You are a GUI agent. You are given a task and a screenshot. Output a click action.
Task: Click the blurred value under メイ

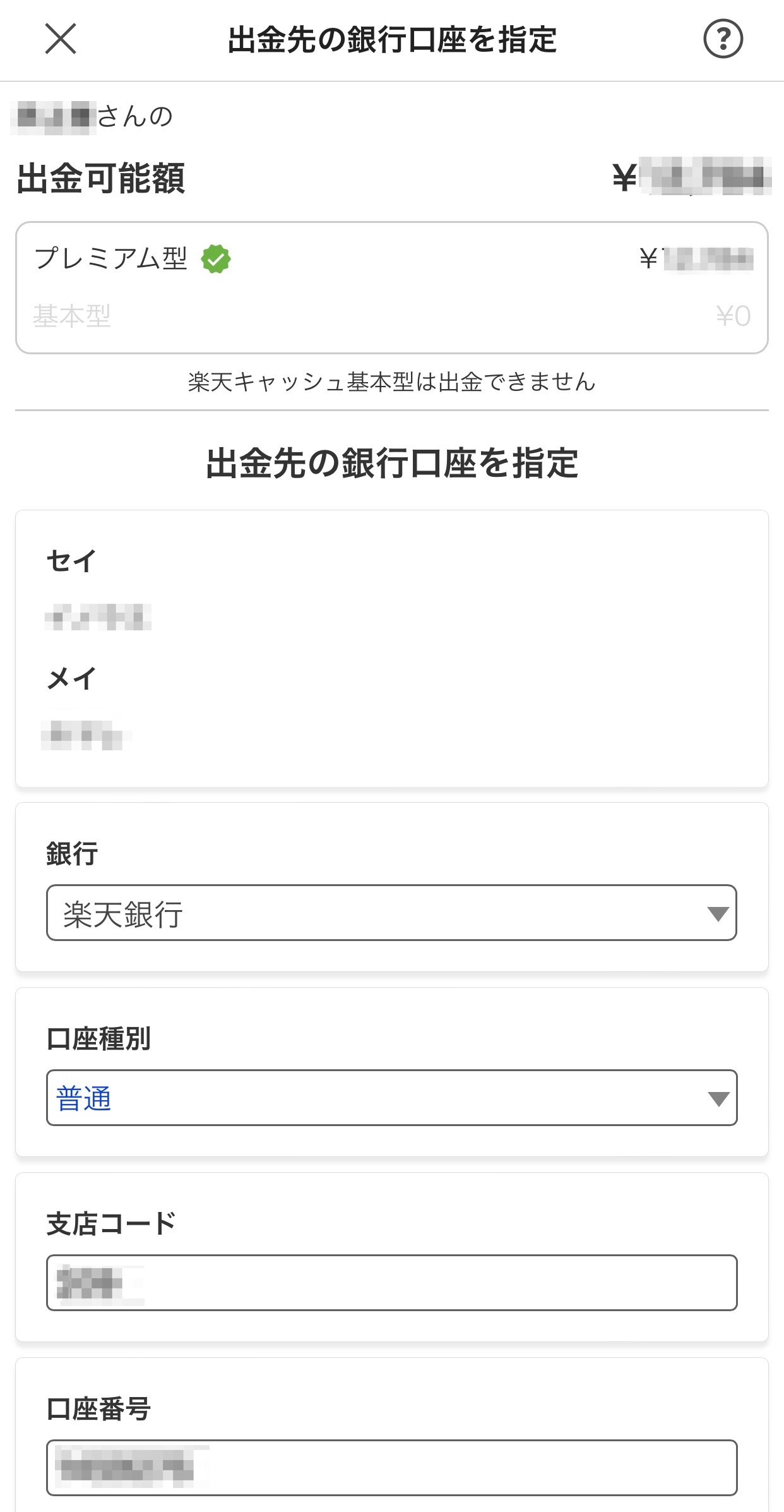tap(85, 735)
